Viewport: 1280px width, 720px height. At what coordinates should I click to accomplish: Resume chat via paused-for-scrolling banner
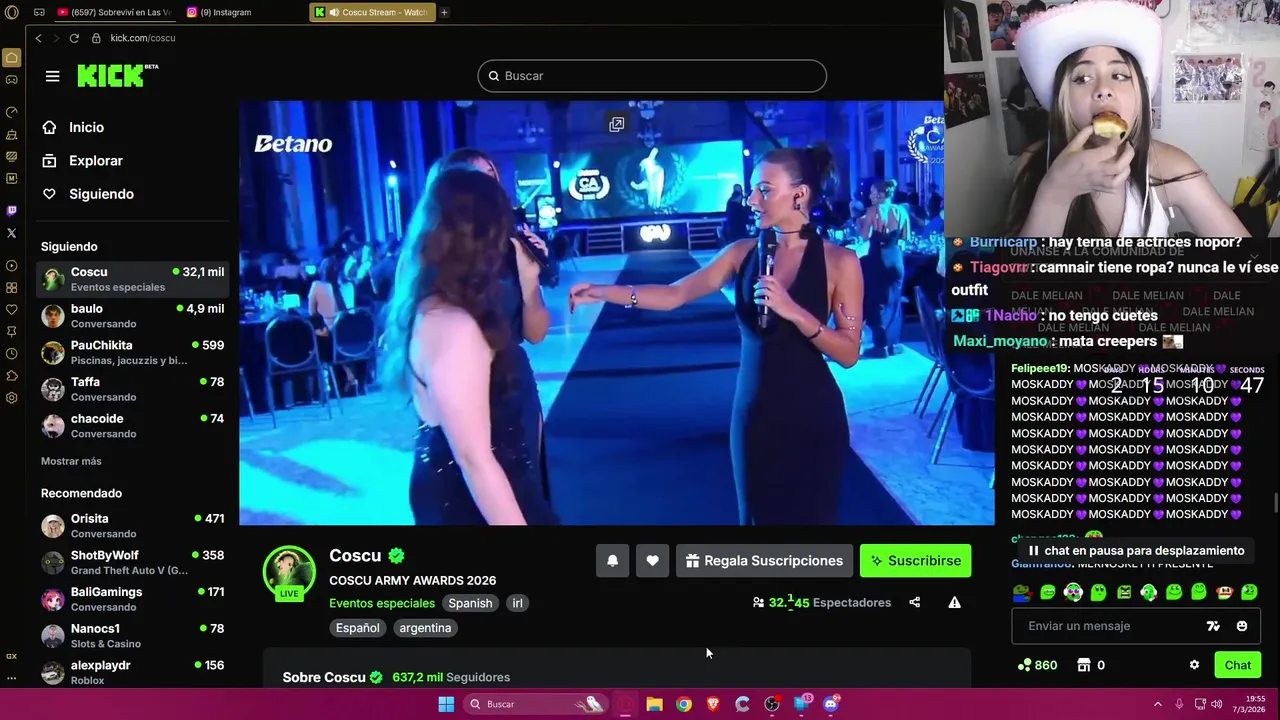[x=1135, y=551]
